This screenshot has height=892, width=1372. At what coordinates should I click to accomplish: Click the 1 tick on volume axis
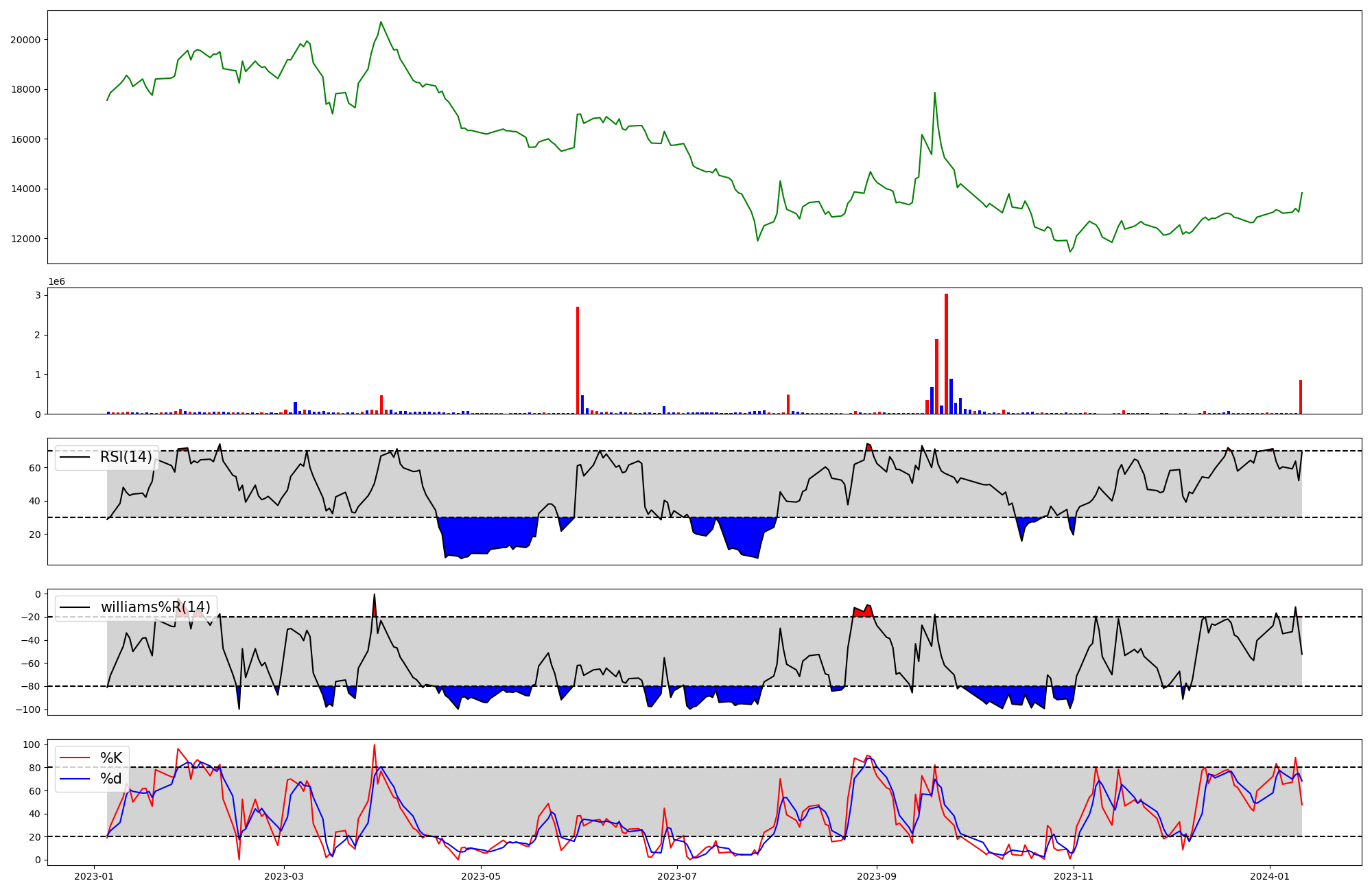tap(38, 375)
